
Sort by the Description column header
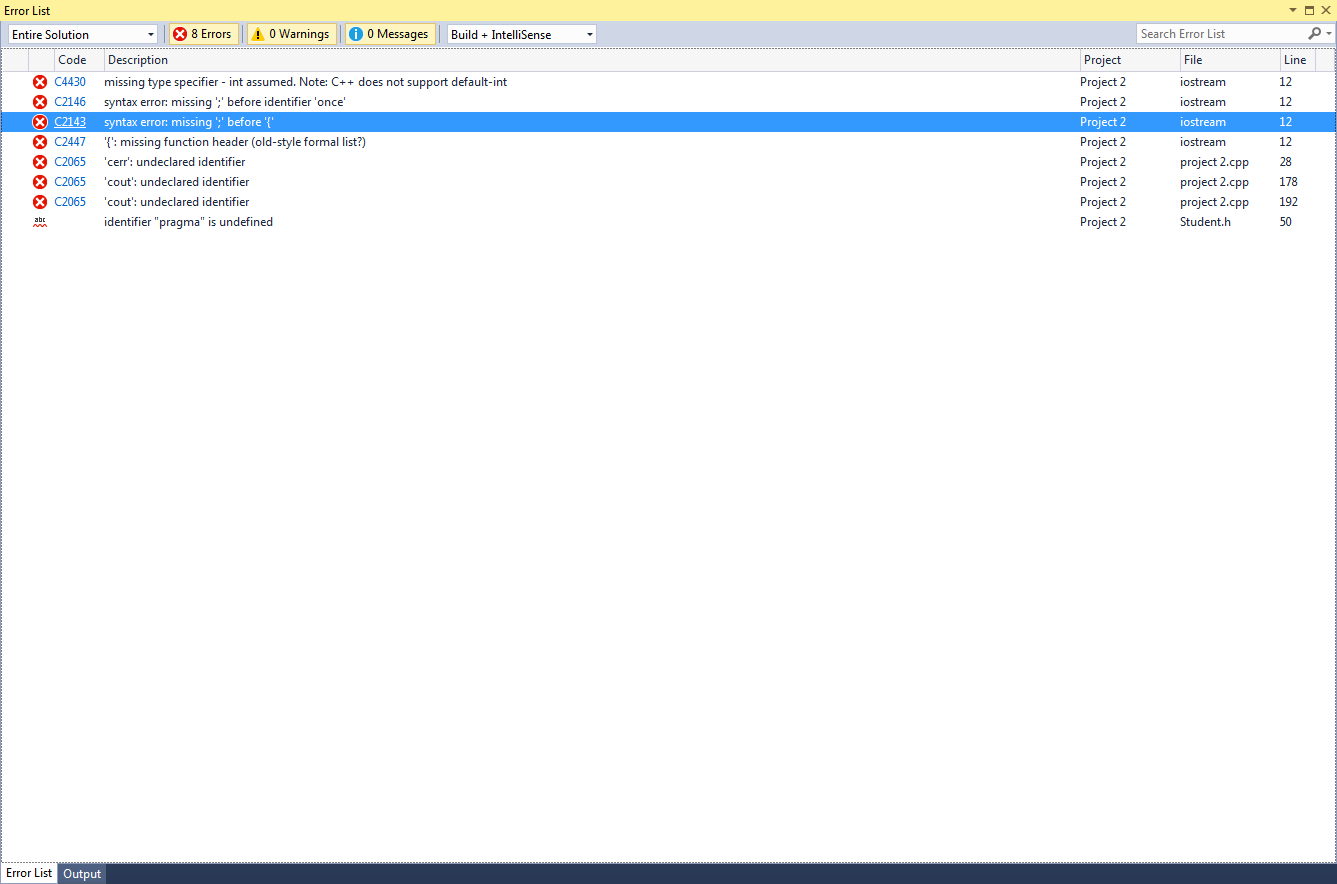[x=592, y=60]
